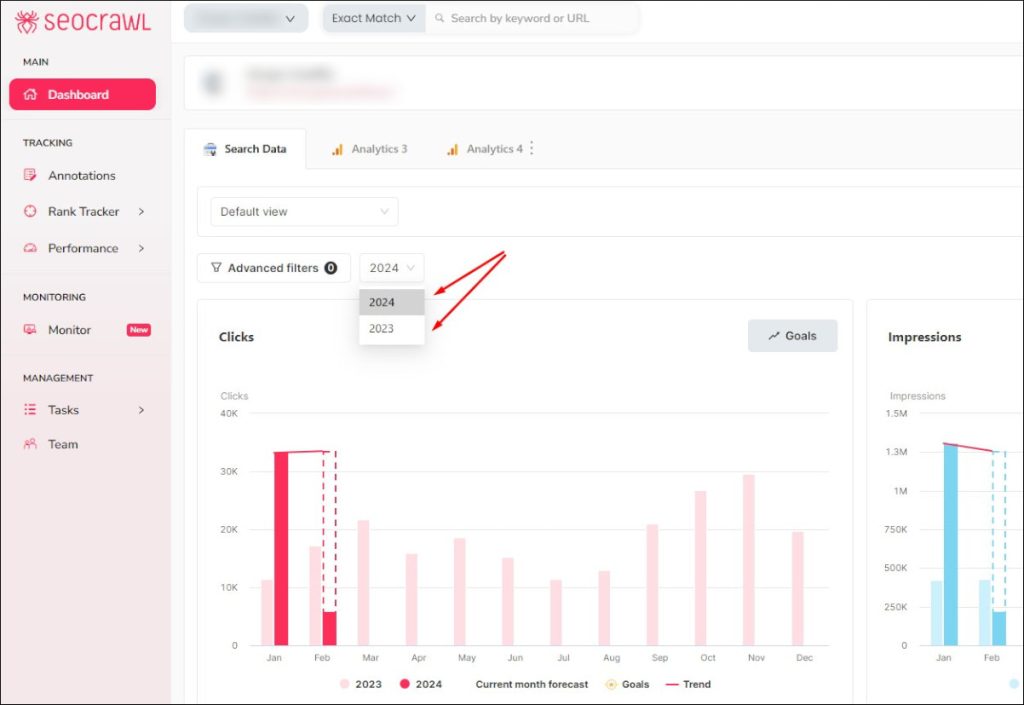The image size is (1024, 705).
Task: Open the three-dot menu beside Analytics 4
Action: (531, 146)
